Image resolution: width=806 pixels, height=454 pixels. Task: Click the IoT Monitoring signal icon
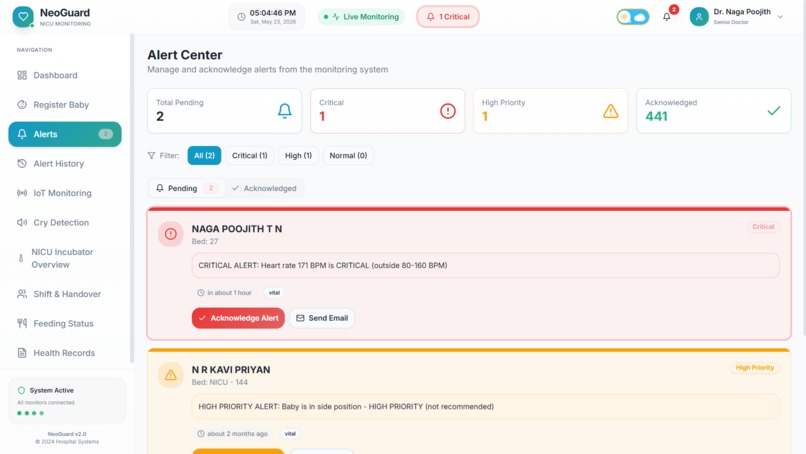[x=22, y=193]
